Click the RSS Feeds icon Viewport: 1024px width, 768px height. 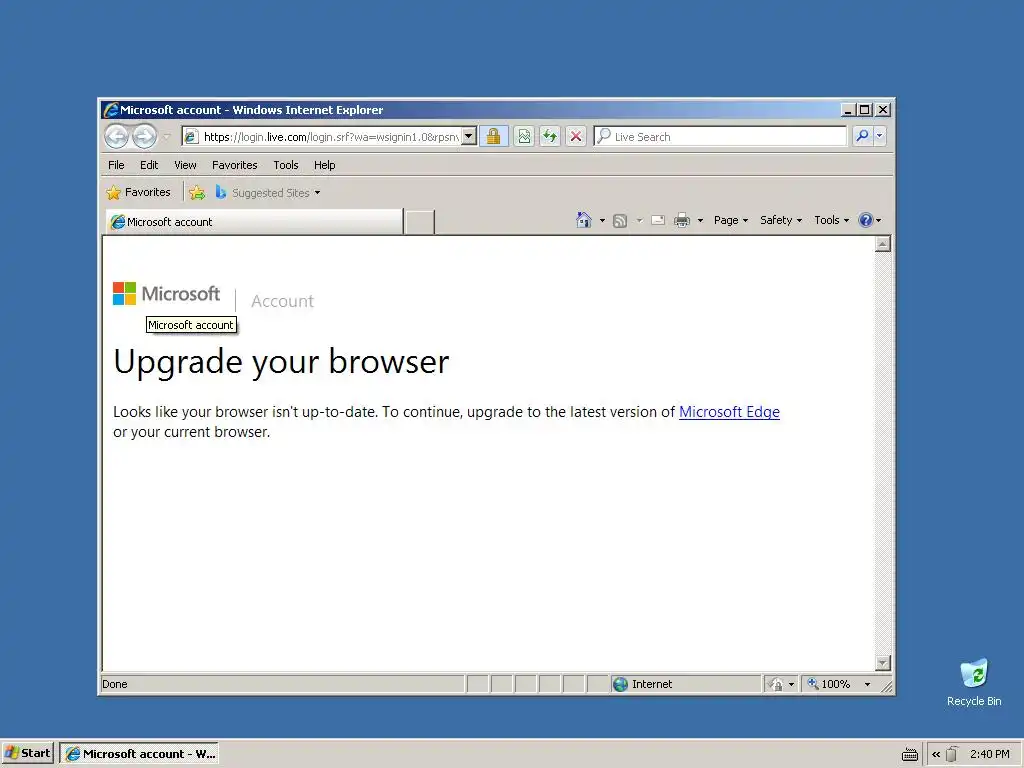[x=620, y=221]
